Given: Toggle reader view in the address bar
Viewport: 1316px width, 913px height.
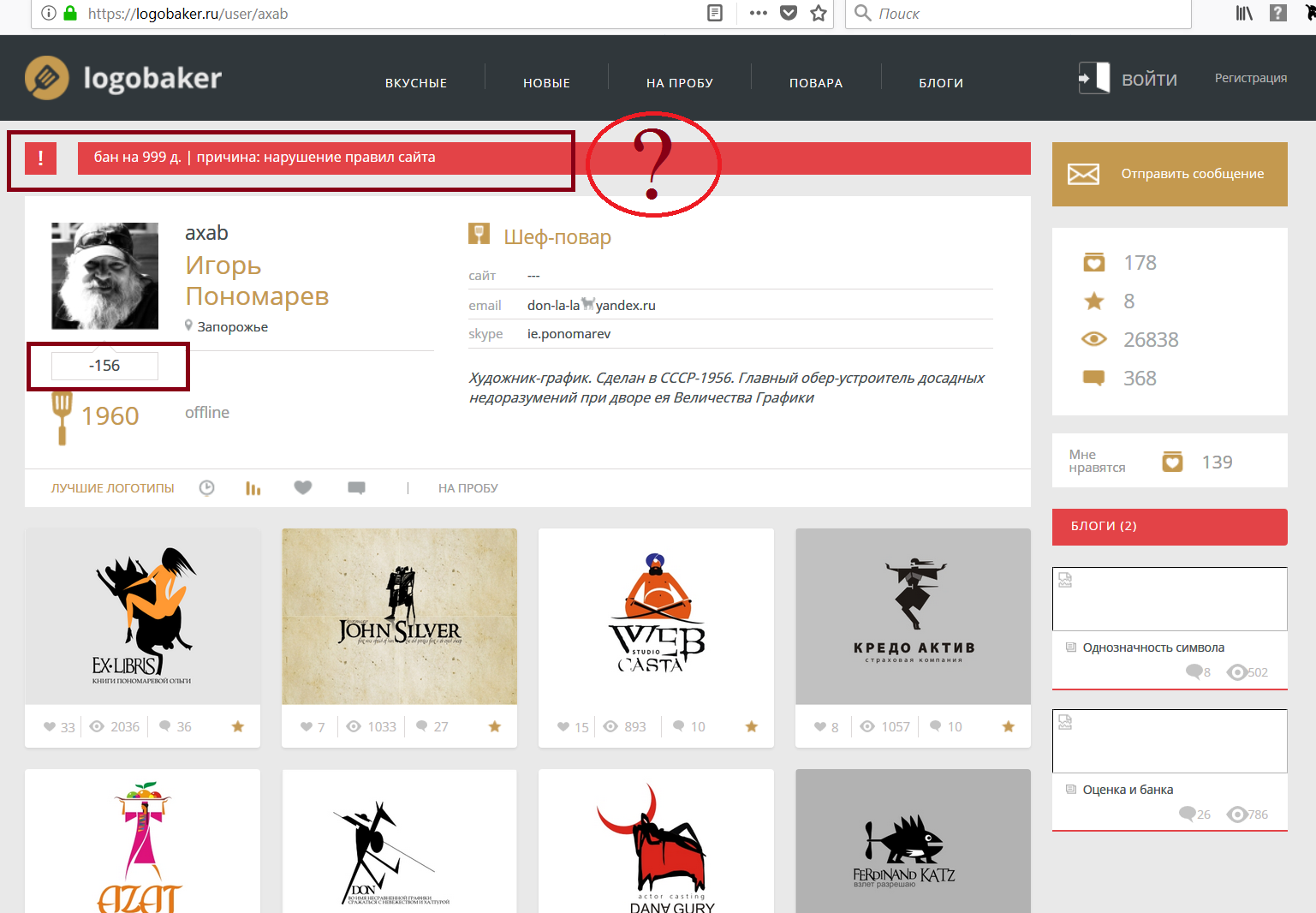Looking at the screenshot, I should pos(715,13).
